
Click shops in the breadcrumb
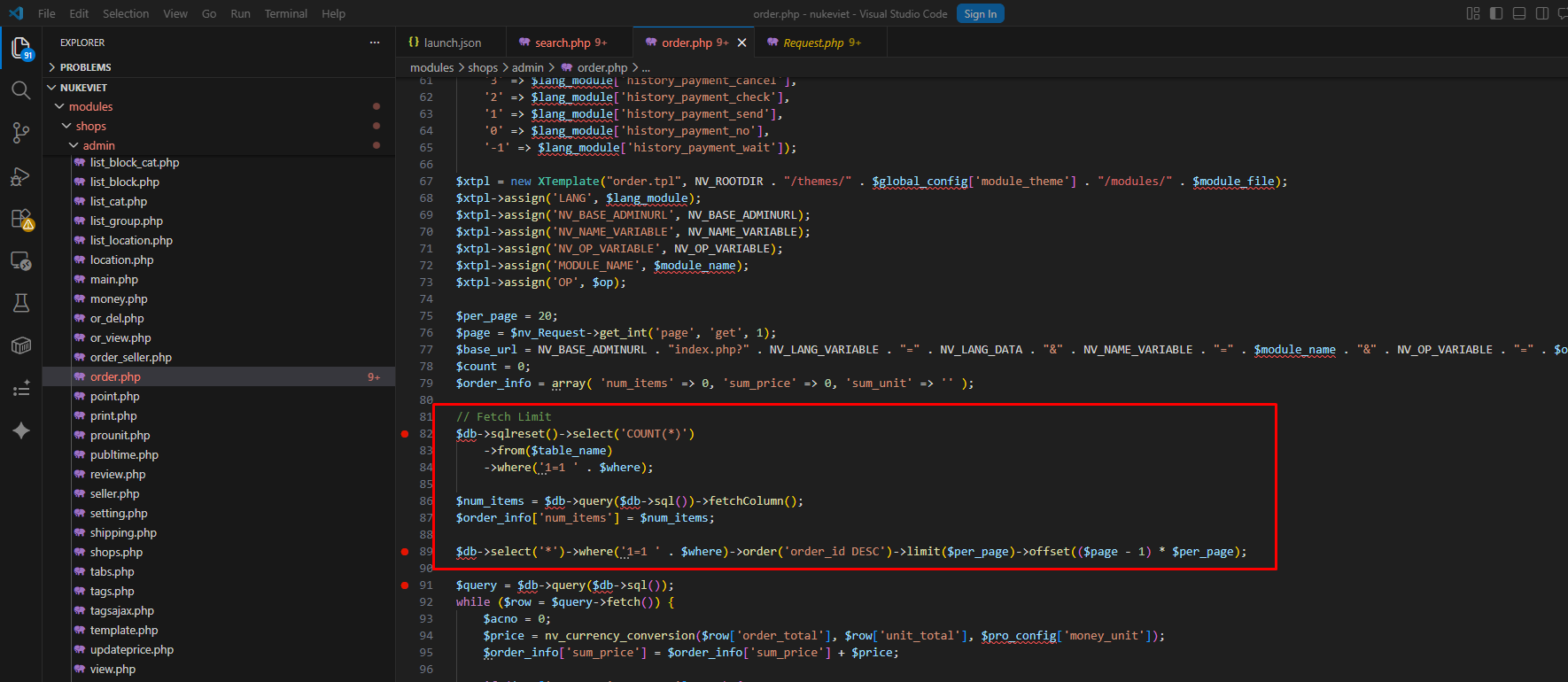point(483,67)
